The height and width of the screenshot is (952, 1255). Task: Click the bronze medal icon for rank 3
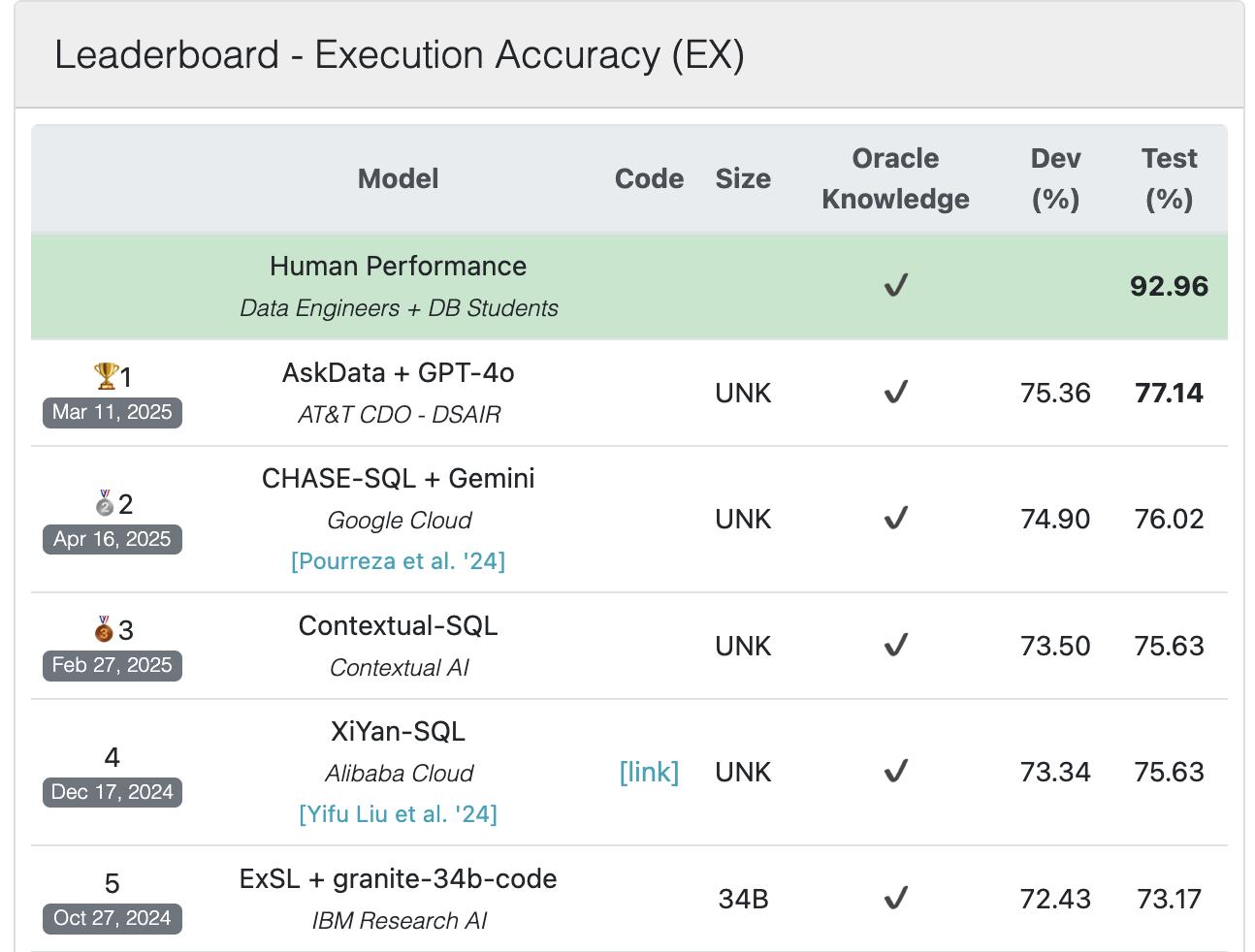point(105,629)
